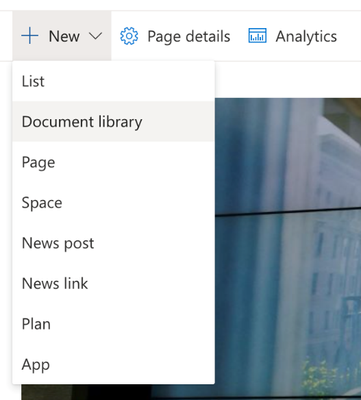The height and width of the screenshot is (400, 361).
Task: Select Plan from the dropdown menu
Action: point(113,324)
